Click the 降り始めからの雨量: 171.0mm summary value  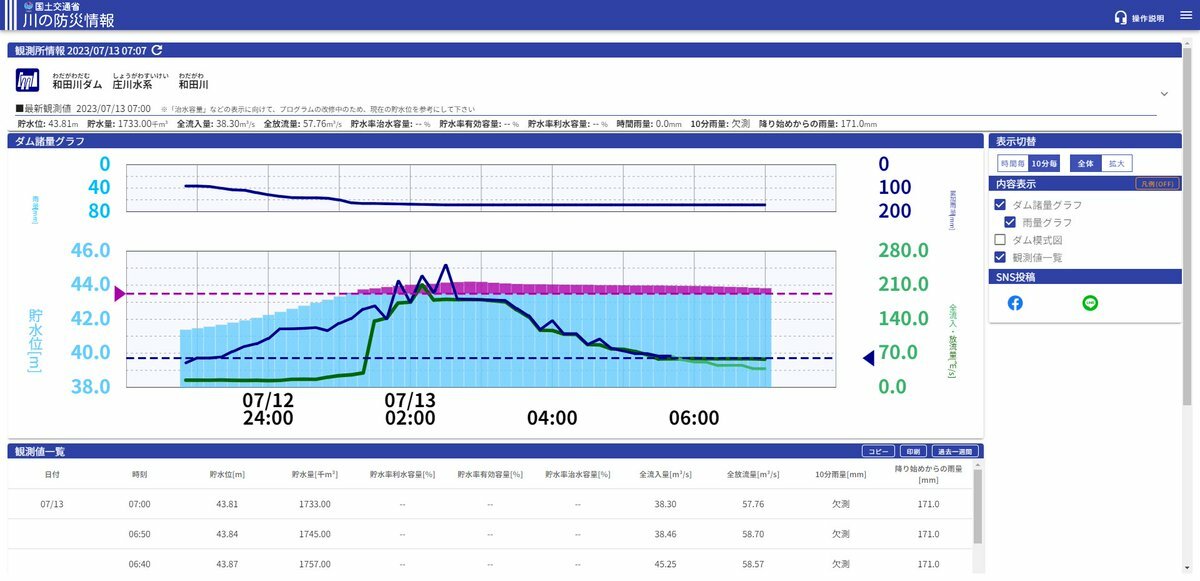click(x=818, y=124)
